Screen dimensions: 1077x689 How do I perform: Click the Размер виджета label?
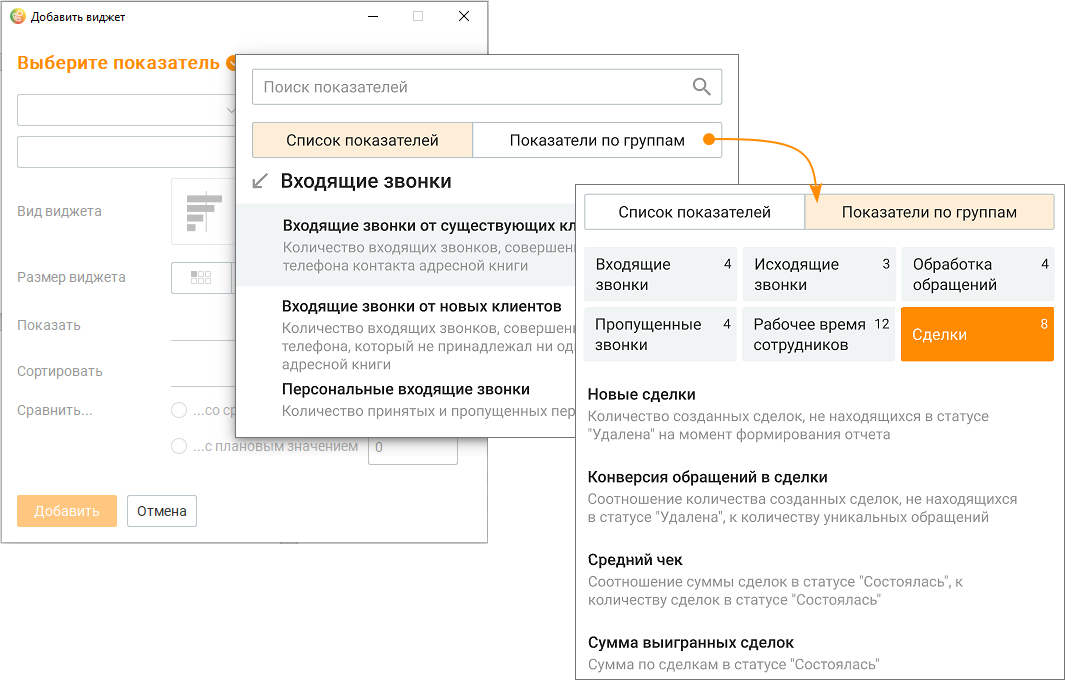click(71, 278)
